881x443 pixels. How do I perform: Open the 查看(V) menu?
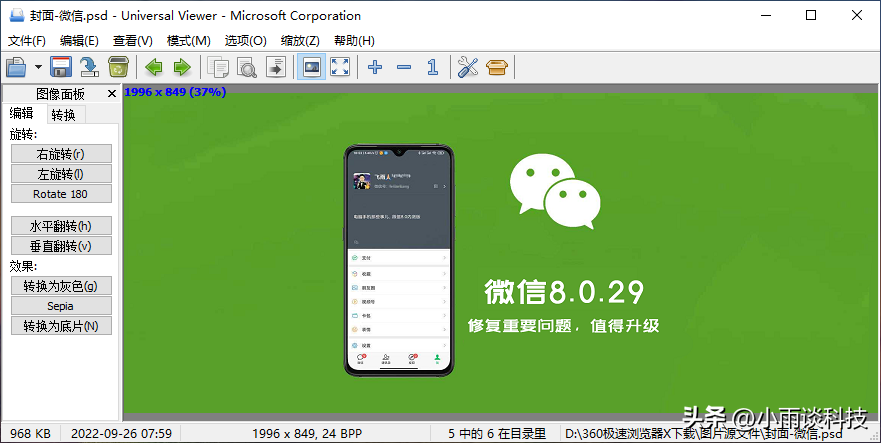[x=133, y=40]
